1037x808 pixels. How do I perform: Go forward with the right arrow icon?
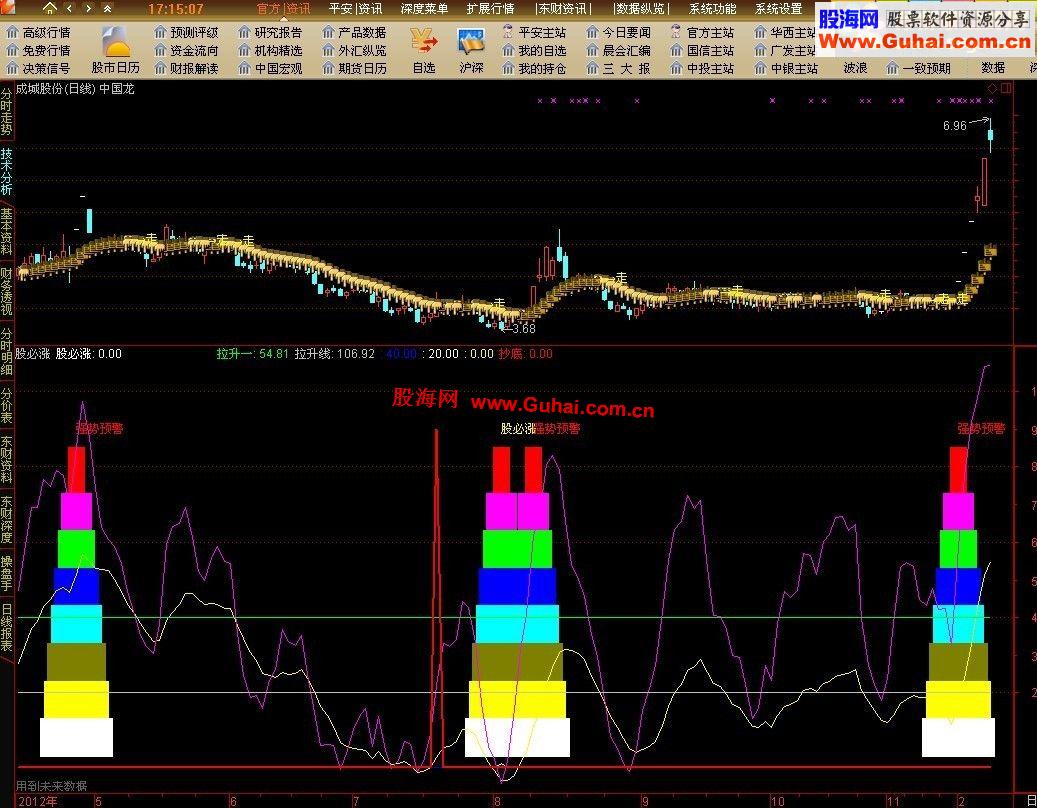pyautogui.click(x=89, y=9)
